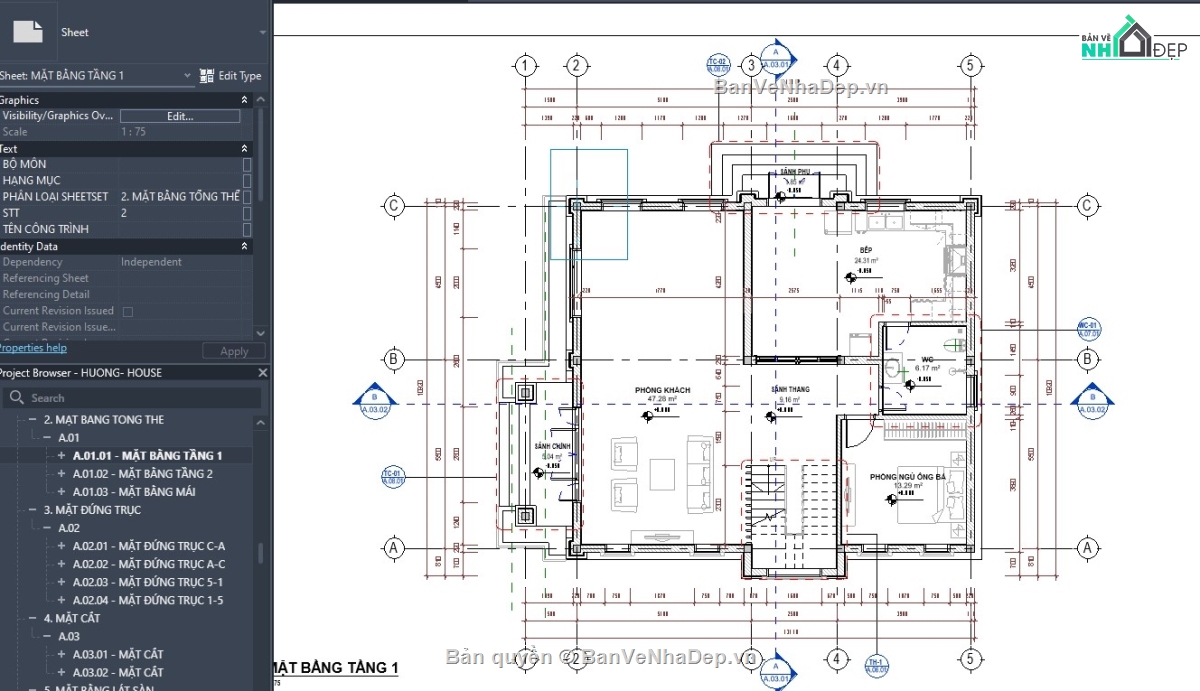The width and height of the screenshot is (1200, 691).
Task: Select section marker B A.03.02 on right
Action: (1091, 399)
